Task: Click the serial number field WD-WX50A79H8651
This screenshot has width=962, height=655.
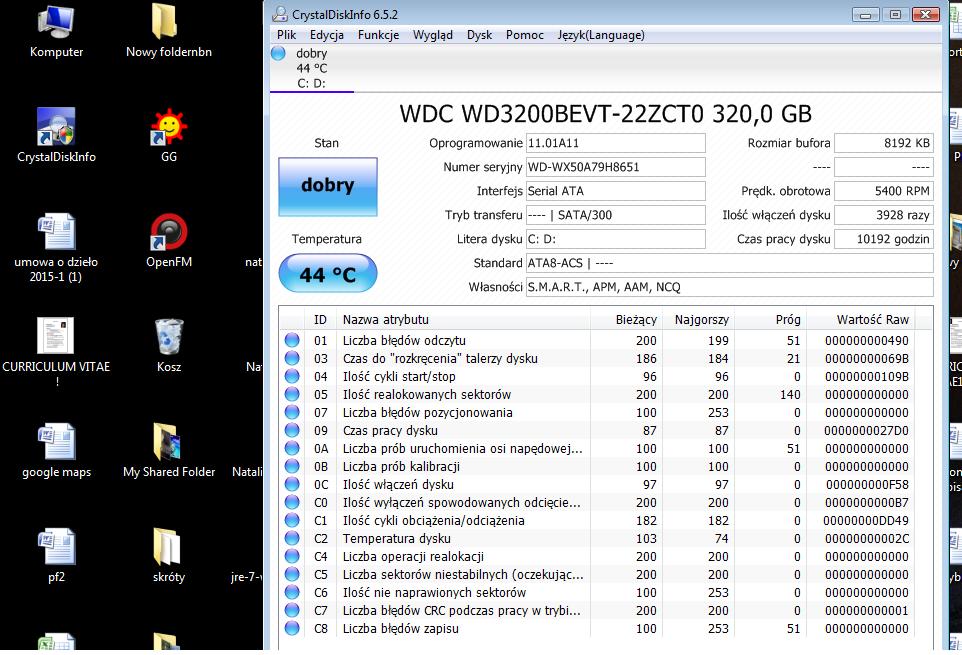Action: click(615, 167)
